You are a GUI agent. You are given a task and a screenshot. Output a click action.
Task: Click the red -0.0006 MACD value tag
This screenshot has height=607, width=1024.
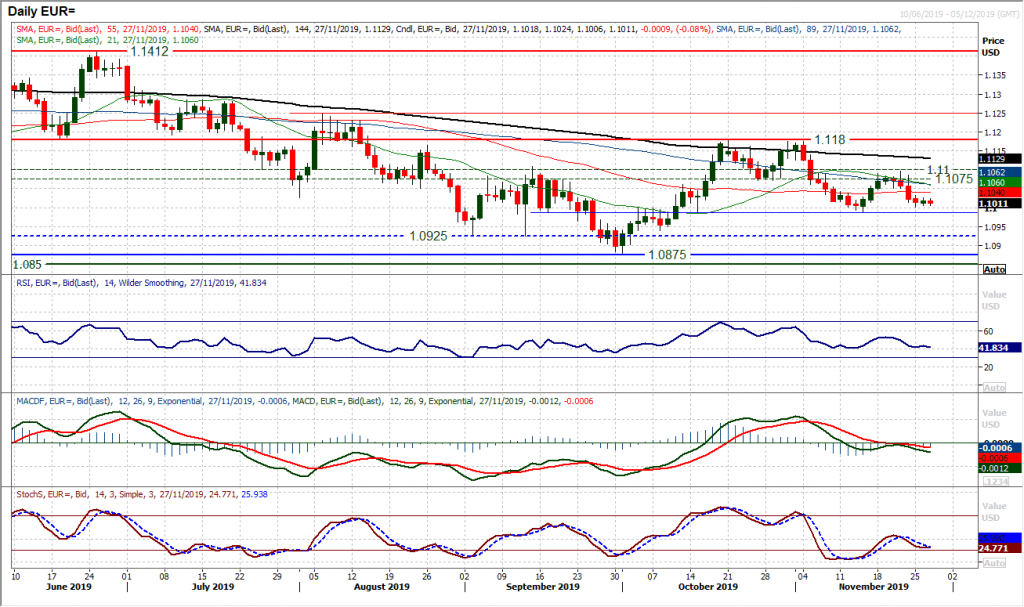pos(993,458)
